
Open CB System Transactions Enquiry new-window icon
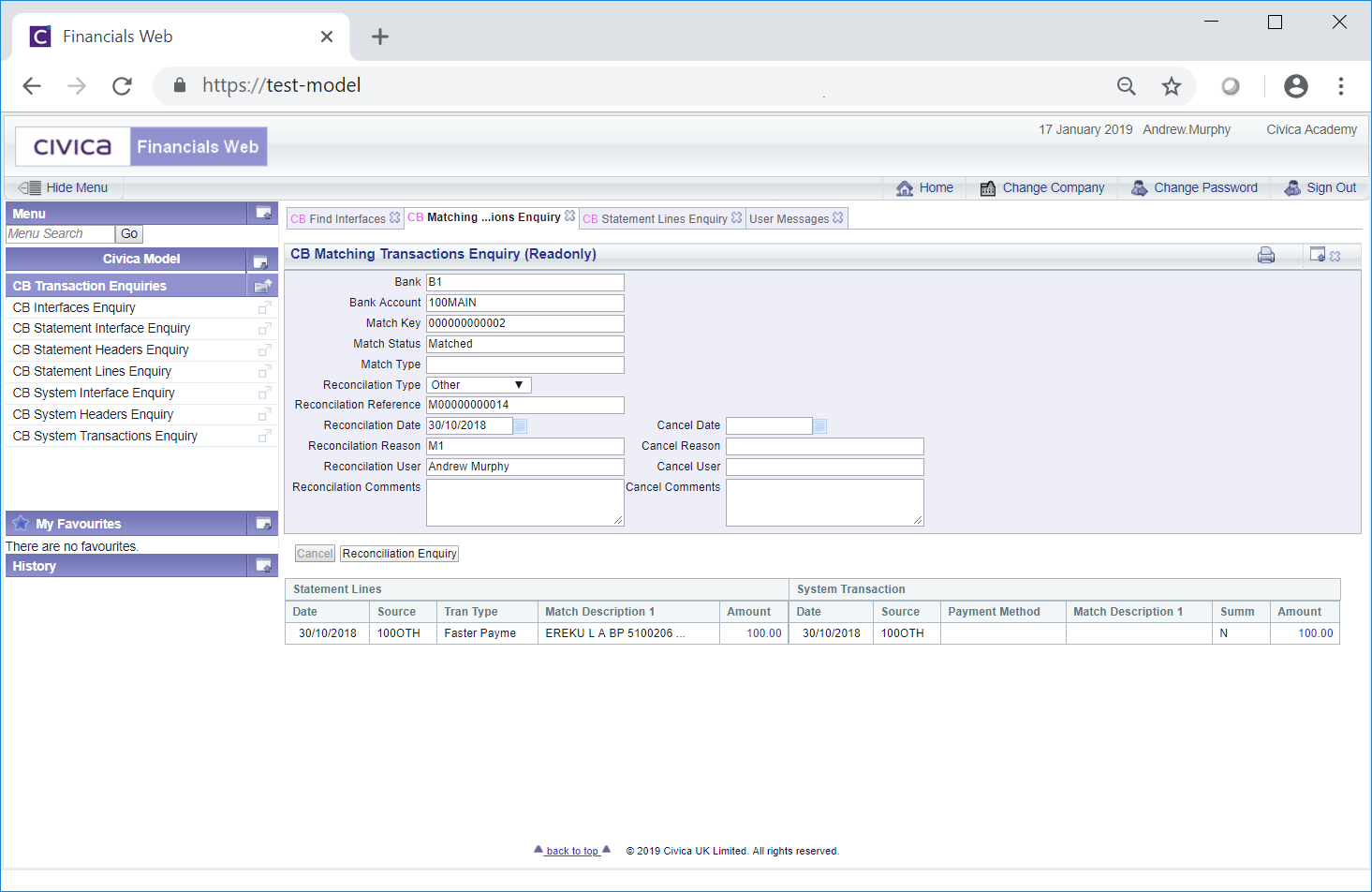tap(265, 437)
